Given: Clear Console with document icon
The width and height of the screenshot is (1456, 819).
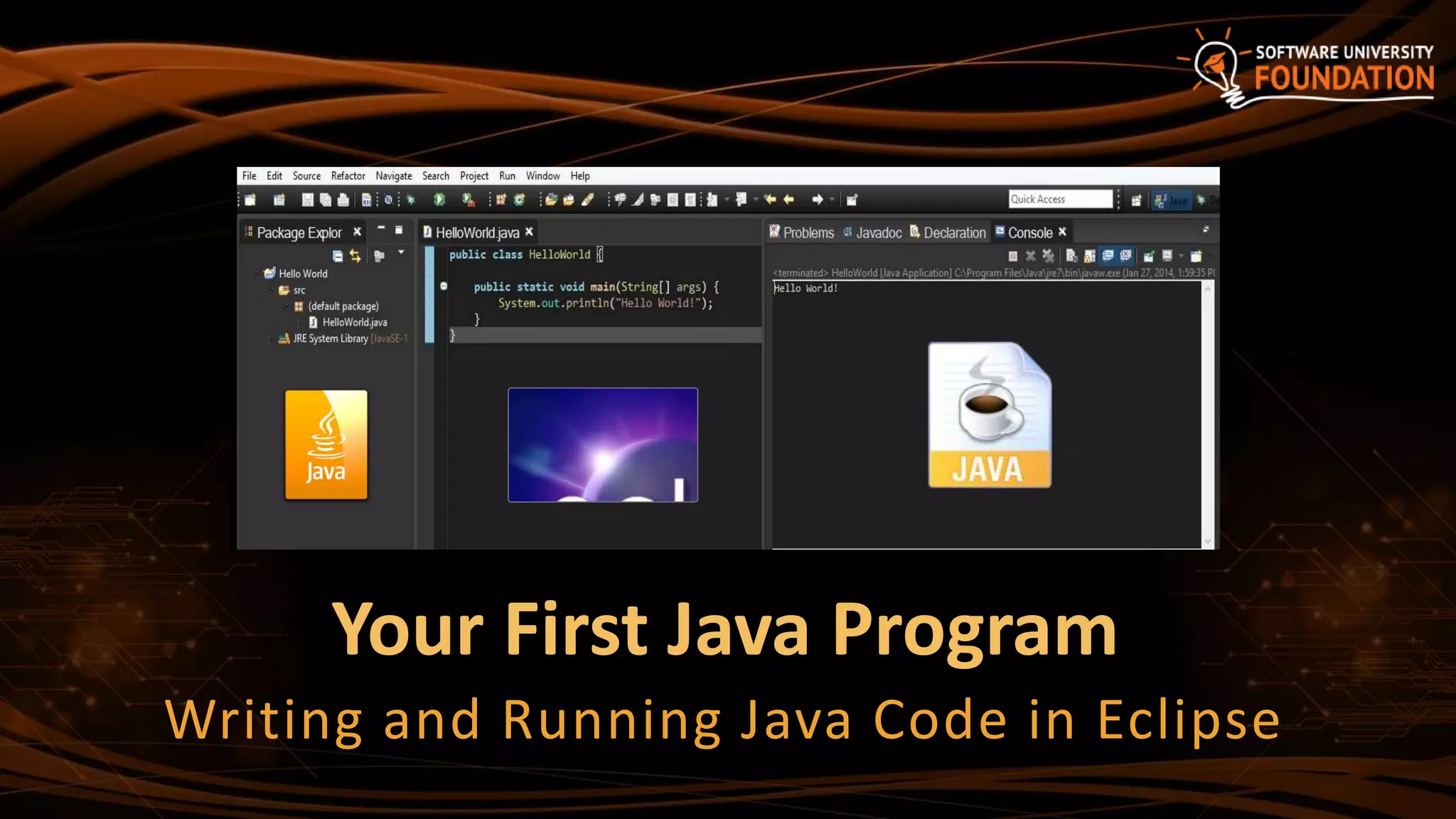Looking at the screenshot, I should click(x=1071, y=256).
